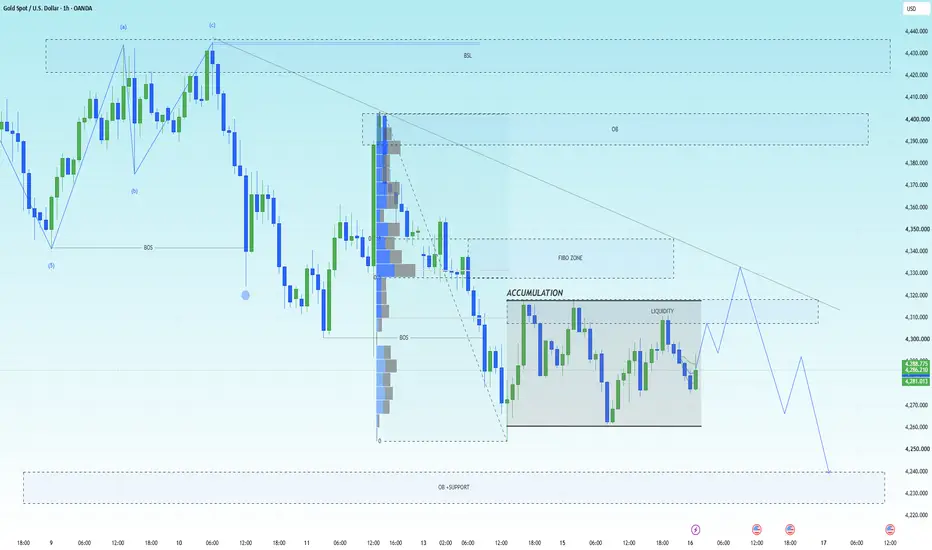The height and width of the screenshot is (550, 932).
Task: Select the ACCUMULATION heading text
Action: coord(534,293)
